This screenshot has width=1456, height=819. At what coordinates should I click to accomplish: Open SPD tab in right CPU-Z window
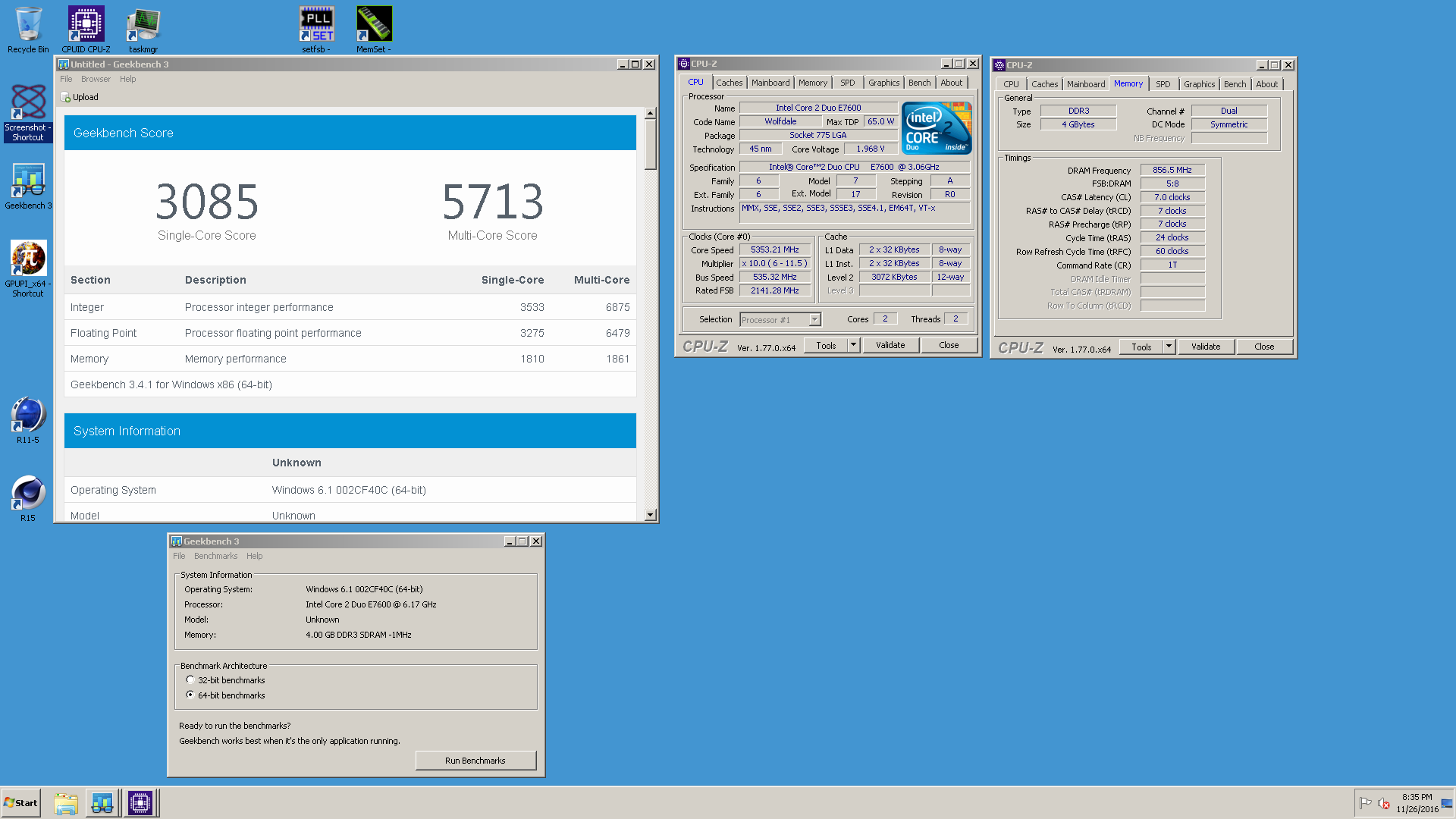coord(1163,84)
